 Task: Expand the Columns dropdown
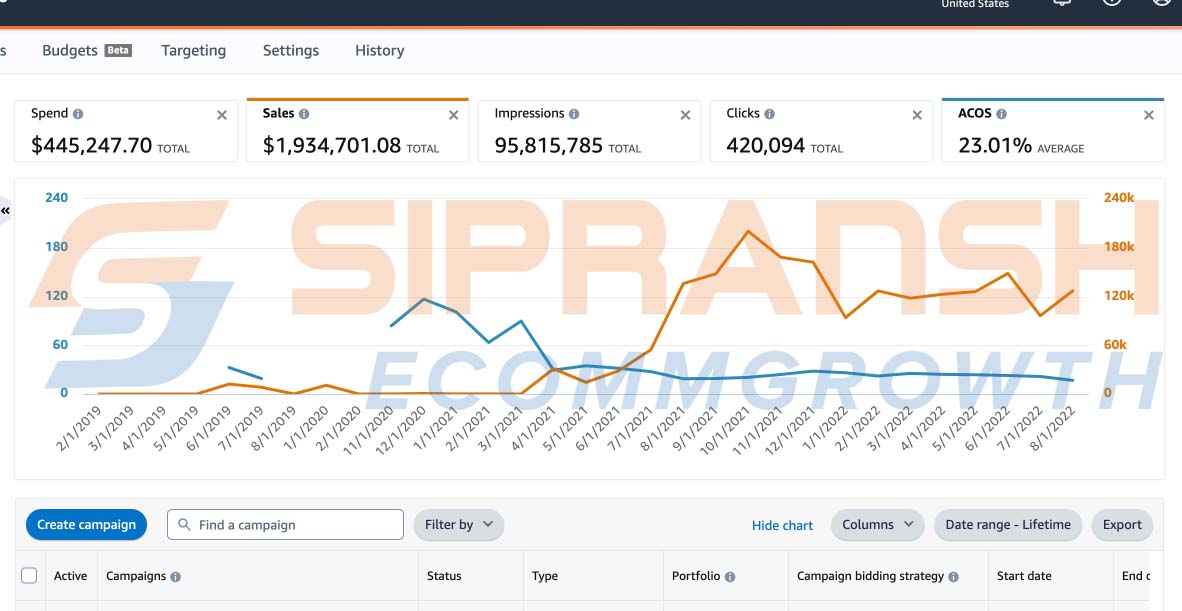(x=877, y=525)
